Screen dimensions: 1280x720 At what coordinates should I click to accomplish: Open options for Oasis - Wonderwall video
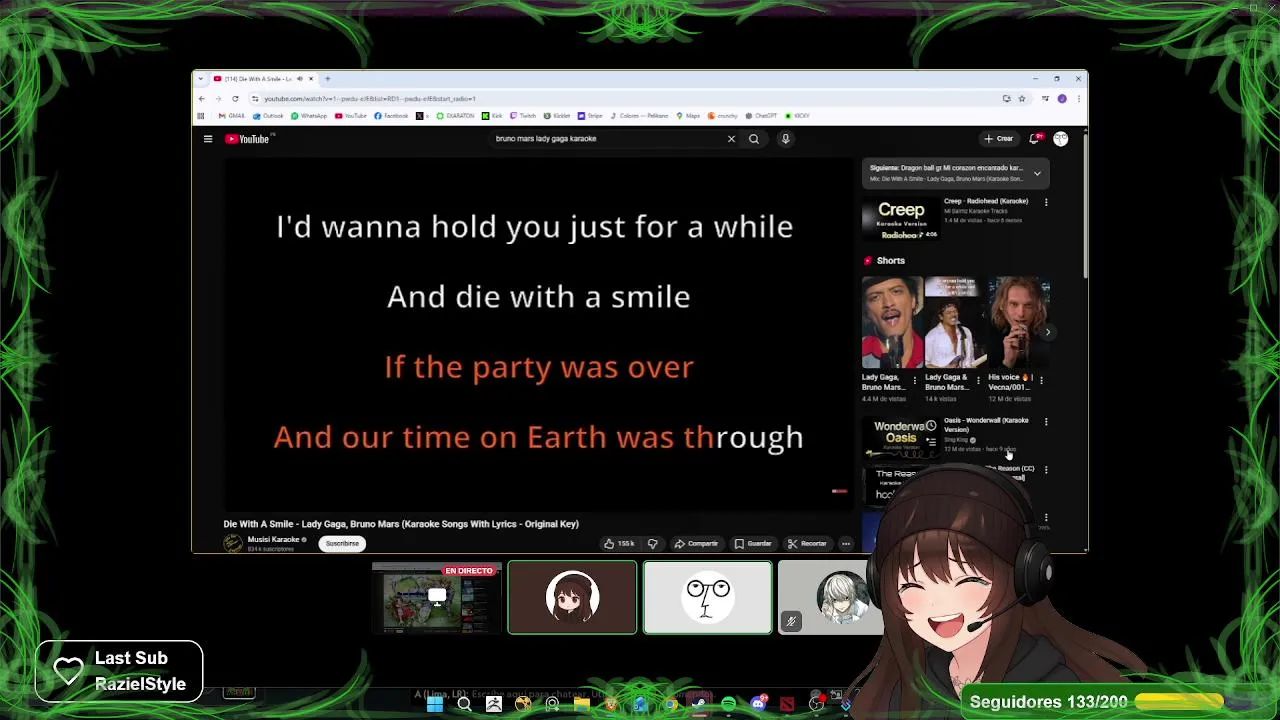click(x=1046, y=422)
